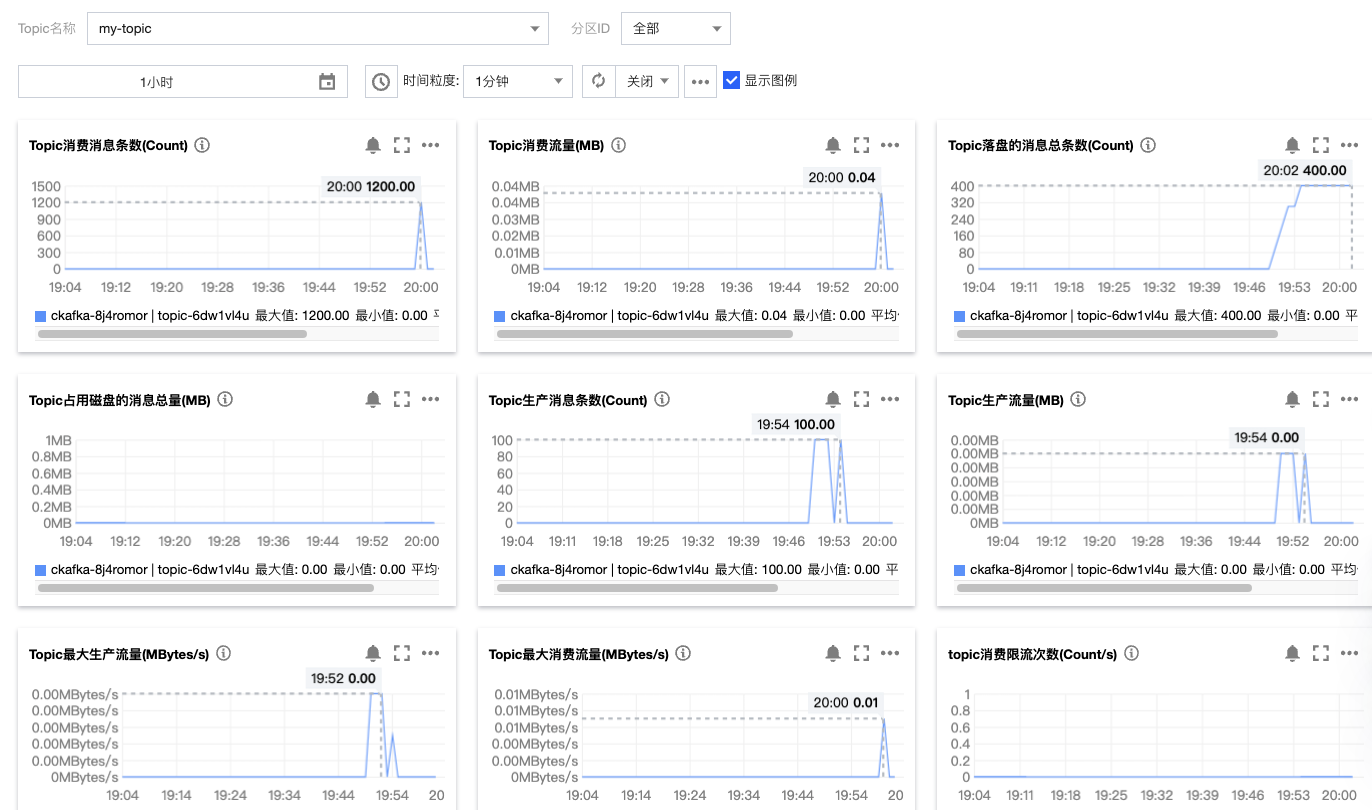Set alarm bell for Topic消费消息条数 chart
The width and height of the screenshot is (1372, 810).
(x=373, y=145)
